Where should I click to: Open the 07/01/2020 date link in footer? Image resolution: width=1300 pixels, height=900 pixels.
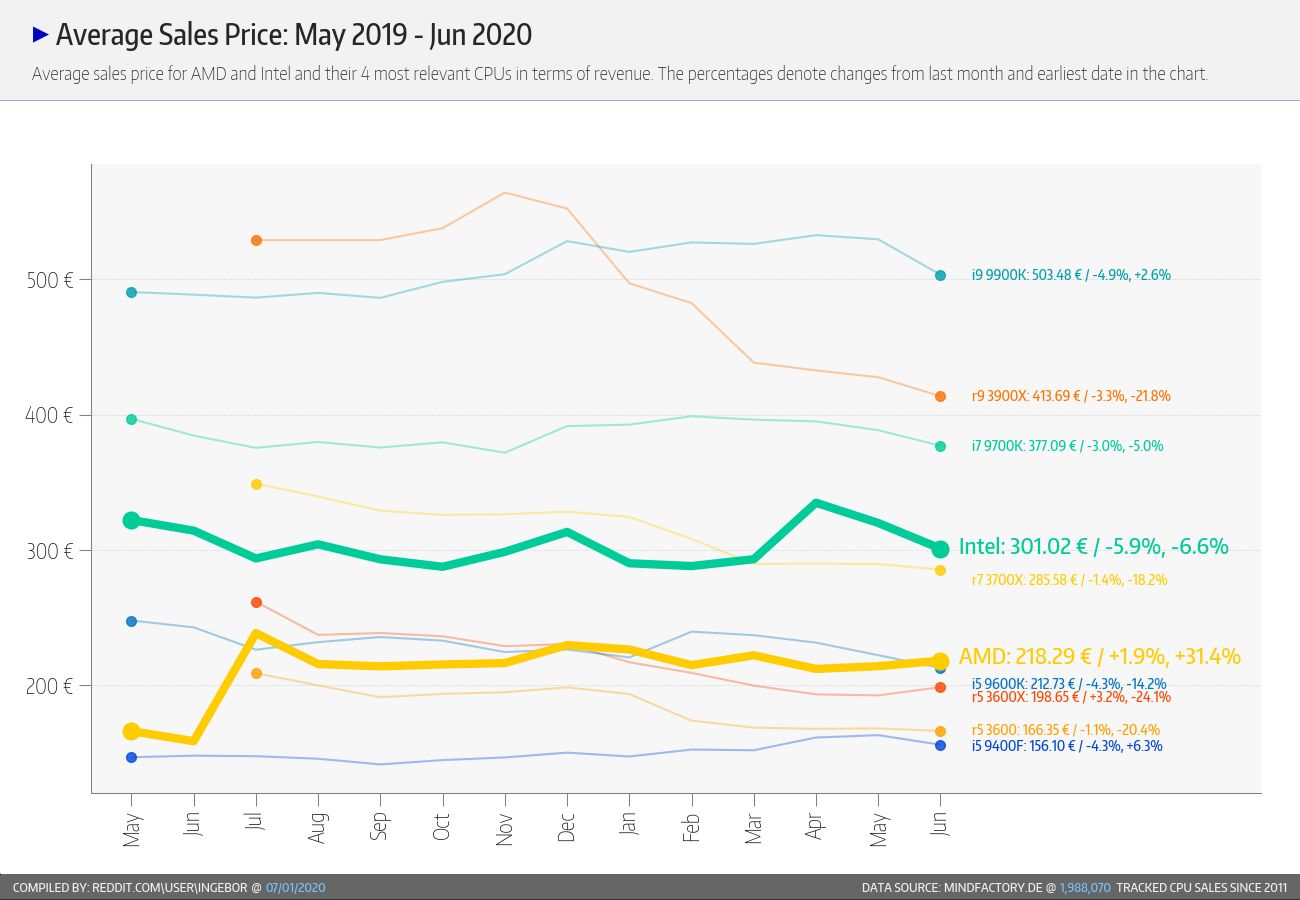pyautogui.click(x=295, y=888)
